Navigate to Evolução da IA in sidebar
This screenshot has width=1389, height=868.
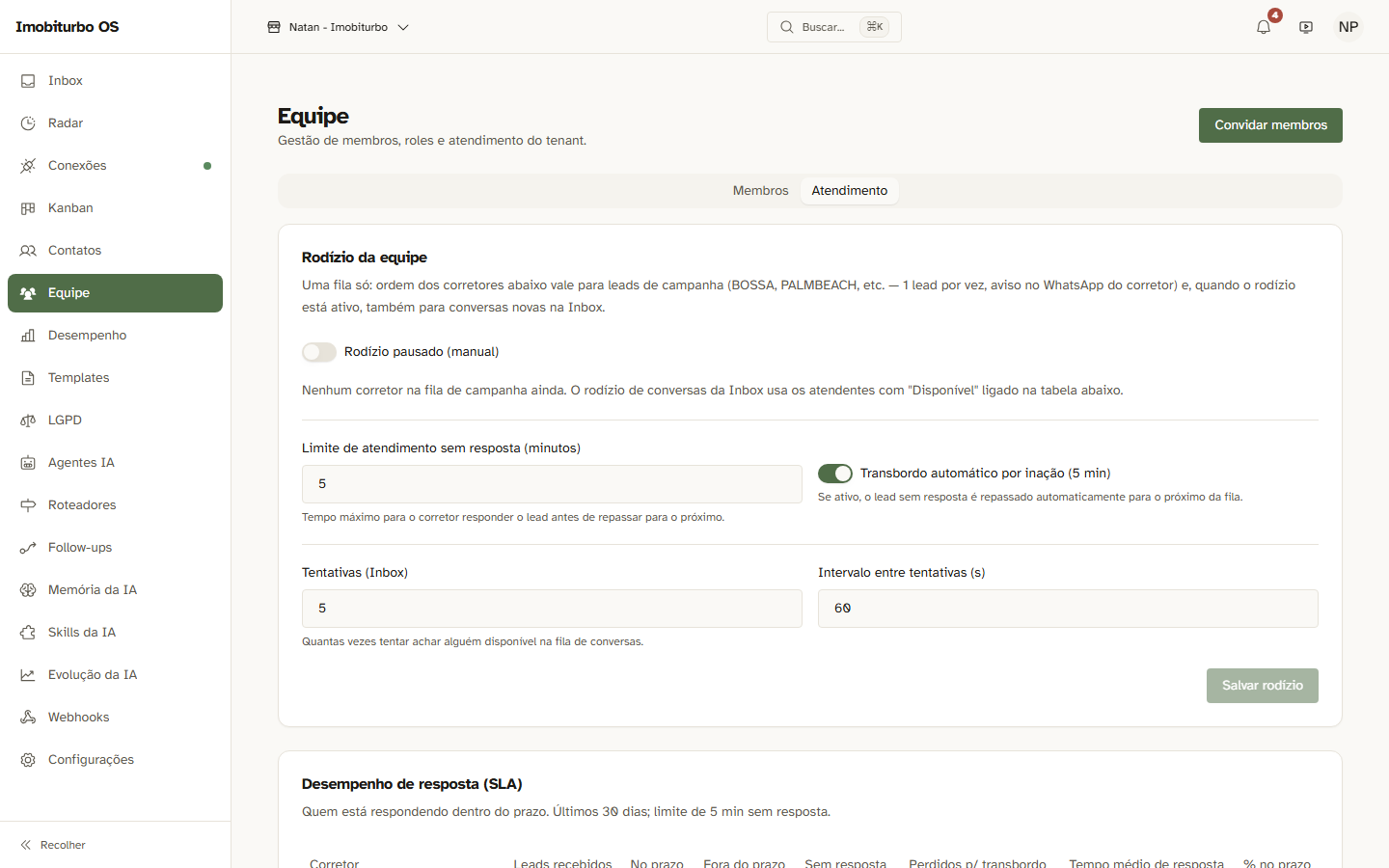[x=115, y=675]
